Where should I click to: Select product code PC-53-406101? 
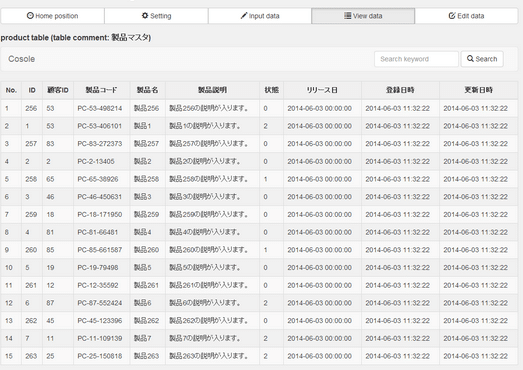tap(100, 126)
